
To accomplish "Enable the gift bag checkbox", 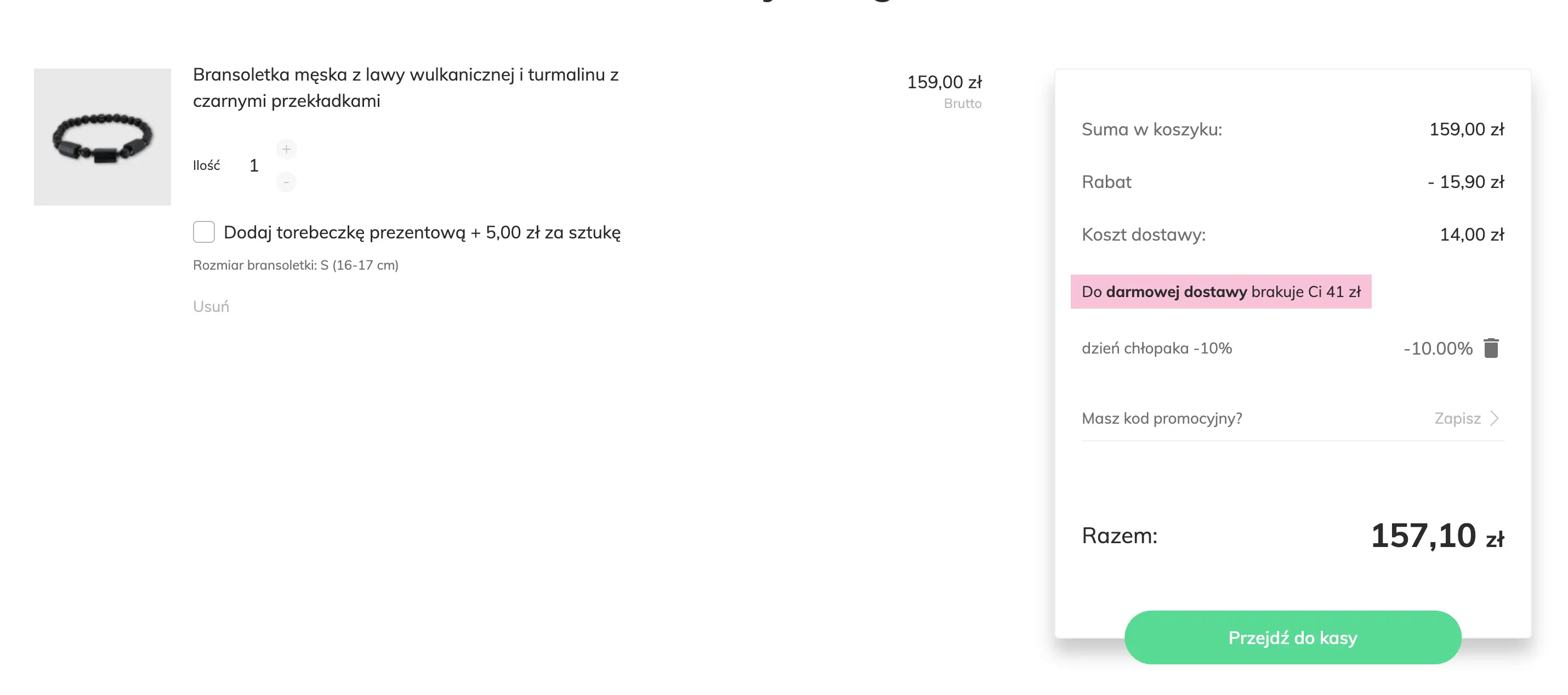I will coord(204,232).
